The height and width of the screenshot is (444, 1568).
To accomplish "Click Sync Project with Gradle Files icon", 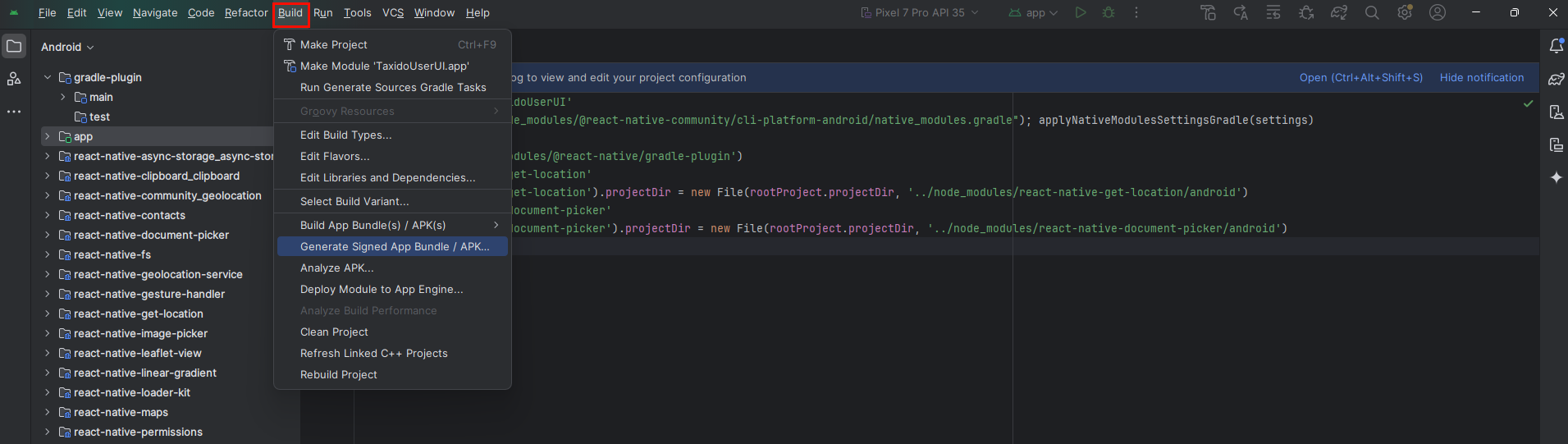I will (1339, 13).
